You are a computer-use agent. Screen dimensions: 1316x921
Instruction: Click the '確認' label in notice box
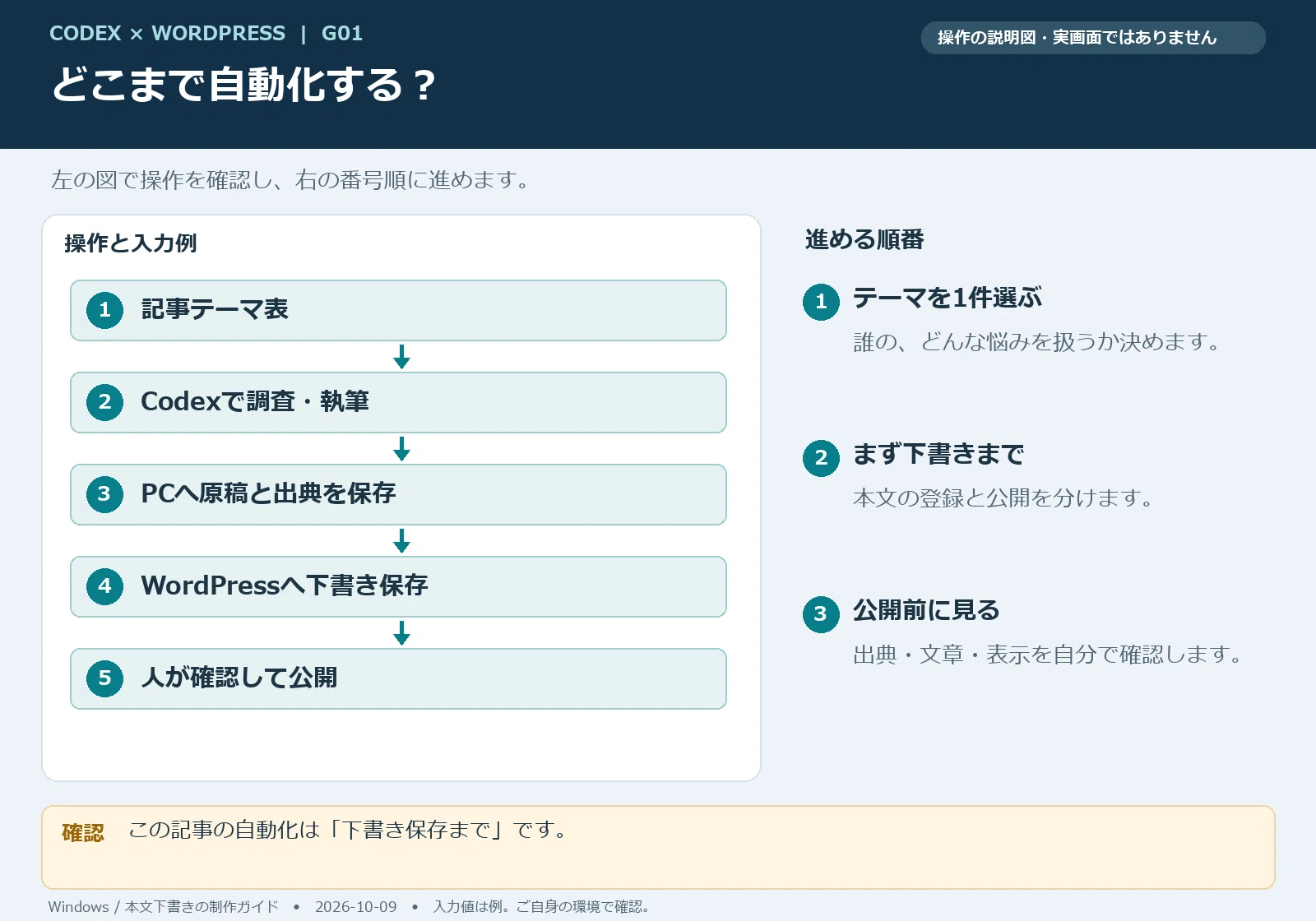(83, 833)
